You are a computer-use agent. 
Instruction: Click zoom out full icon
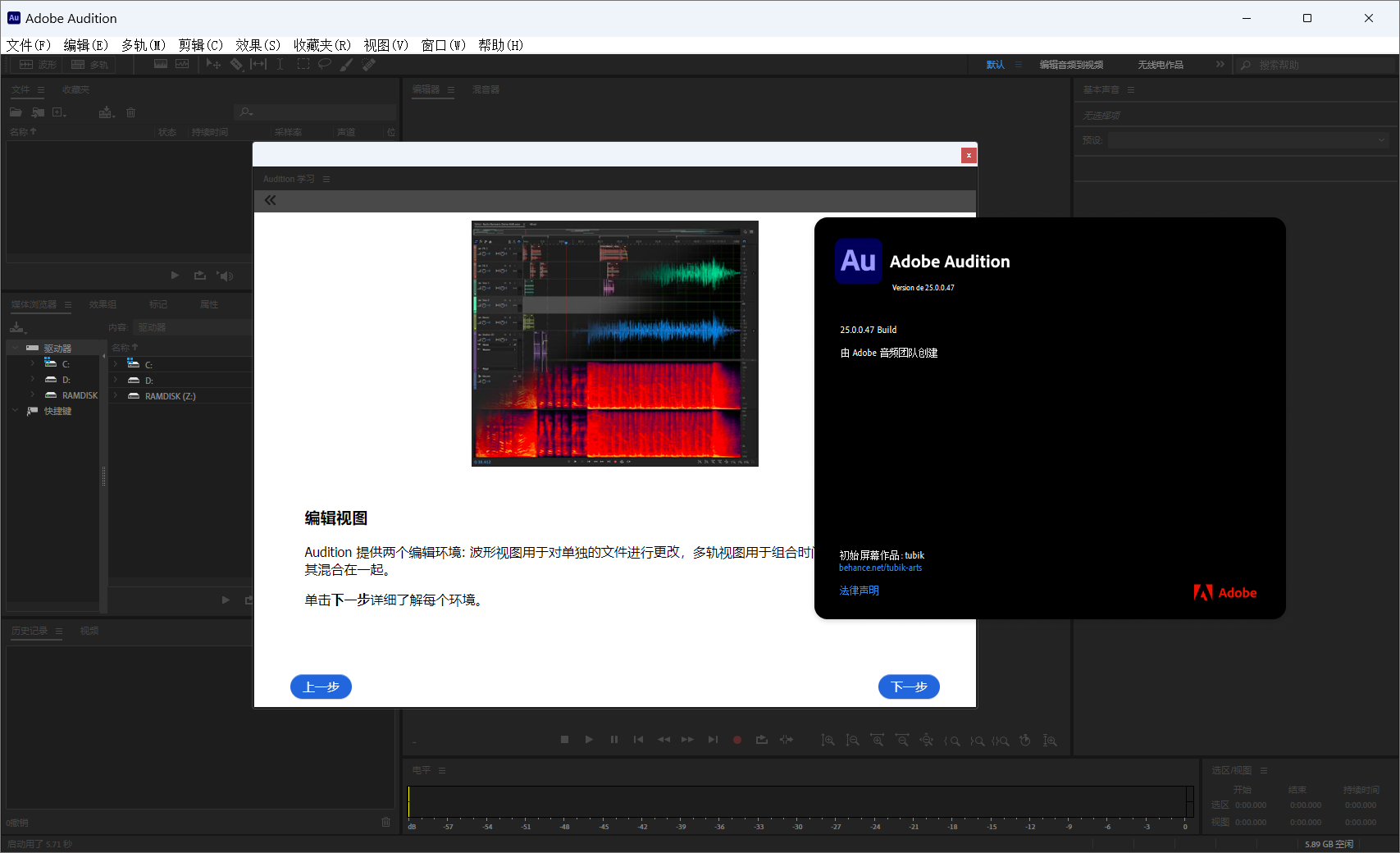point(927,741)
